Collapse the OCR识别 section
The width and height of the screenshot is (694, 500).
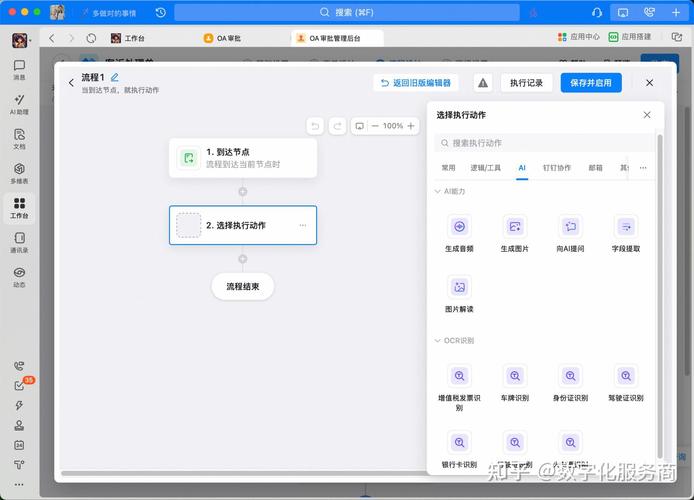[x=438, y=340]
